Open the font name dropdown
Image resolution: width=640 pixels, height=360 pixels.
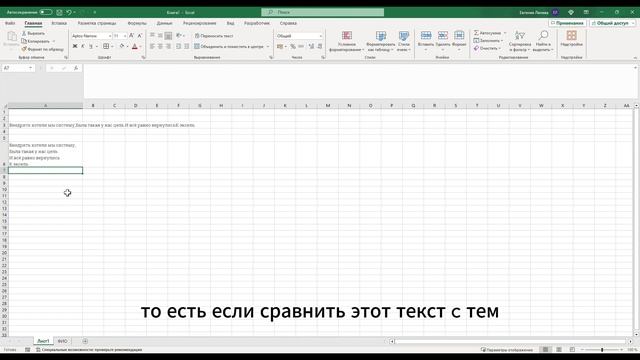[110, 36]
